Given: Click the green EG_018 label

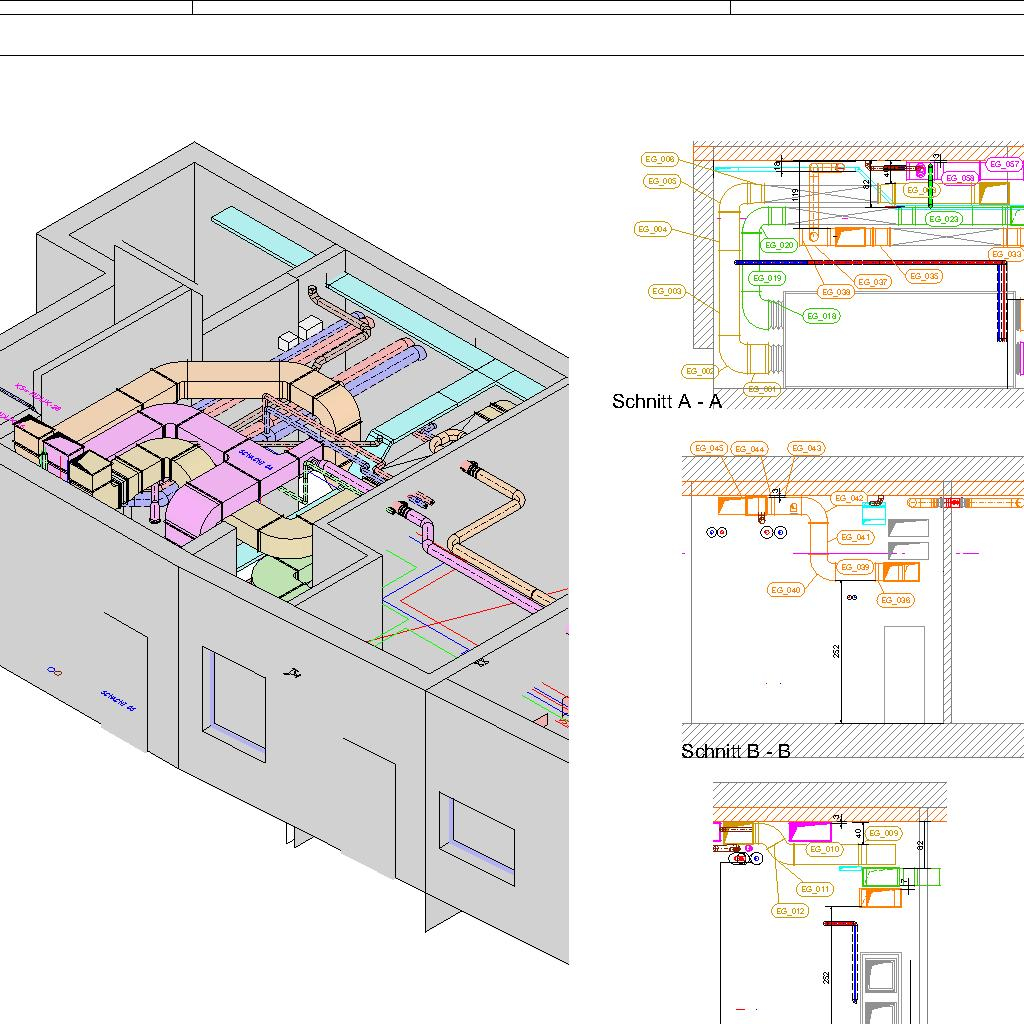Looking at the screenshot, I should point(822,316).
